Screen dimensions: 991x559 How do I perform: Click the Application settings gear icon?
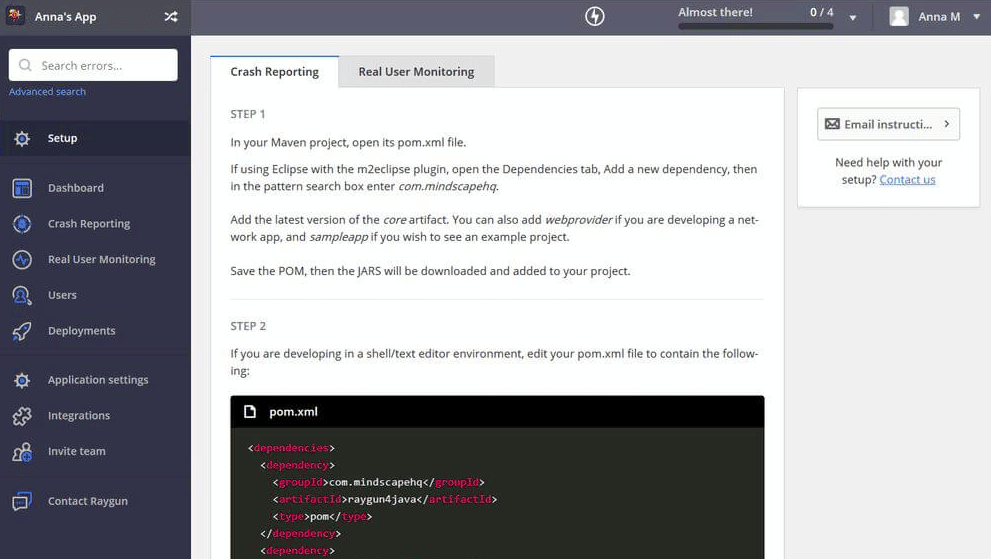[x=22, y=380]
